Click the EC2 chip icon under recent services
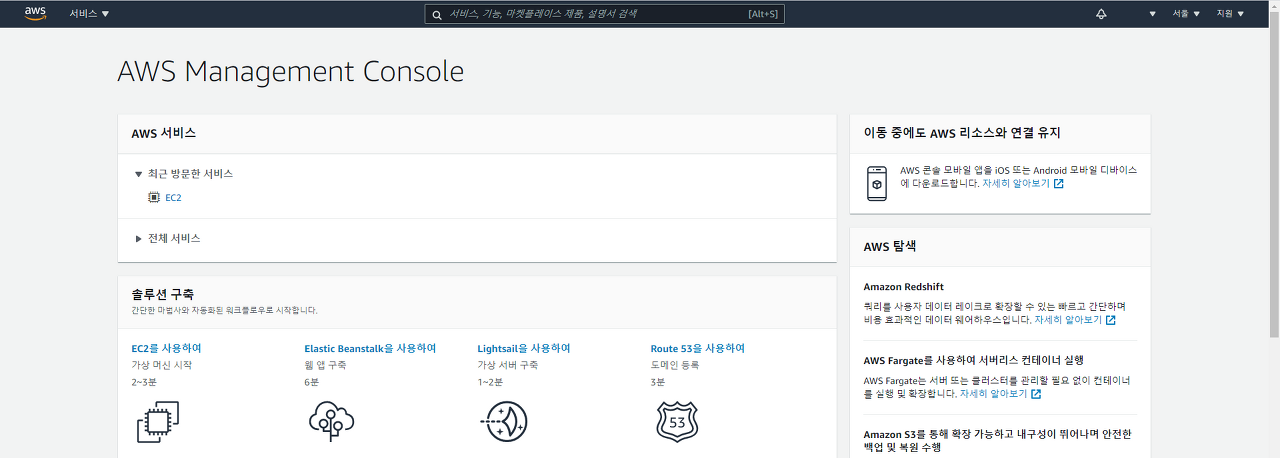 [x=154, y=198]
